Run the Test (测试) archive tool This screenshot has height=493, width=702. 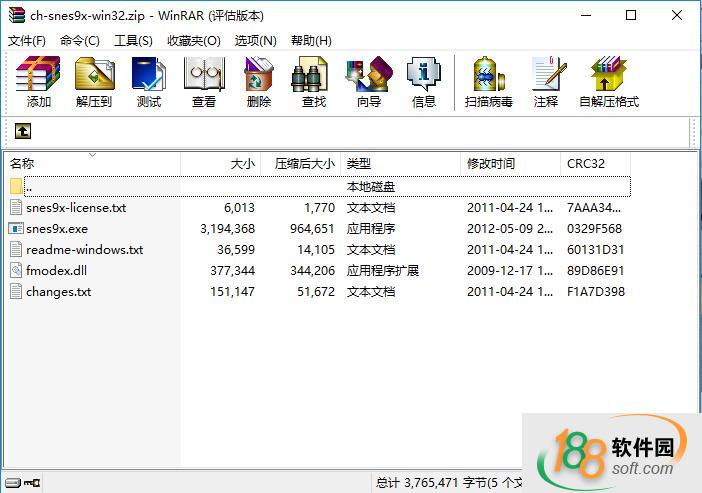click(x=148, y=82)
